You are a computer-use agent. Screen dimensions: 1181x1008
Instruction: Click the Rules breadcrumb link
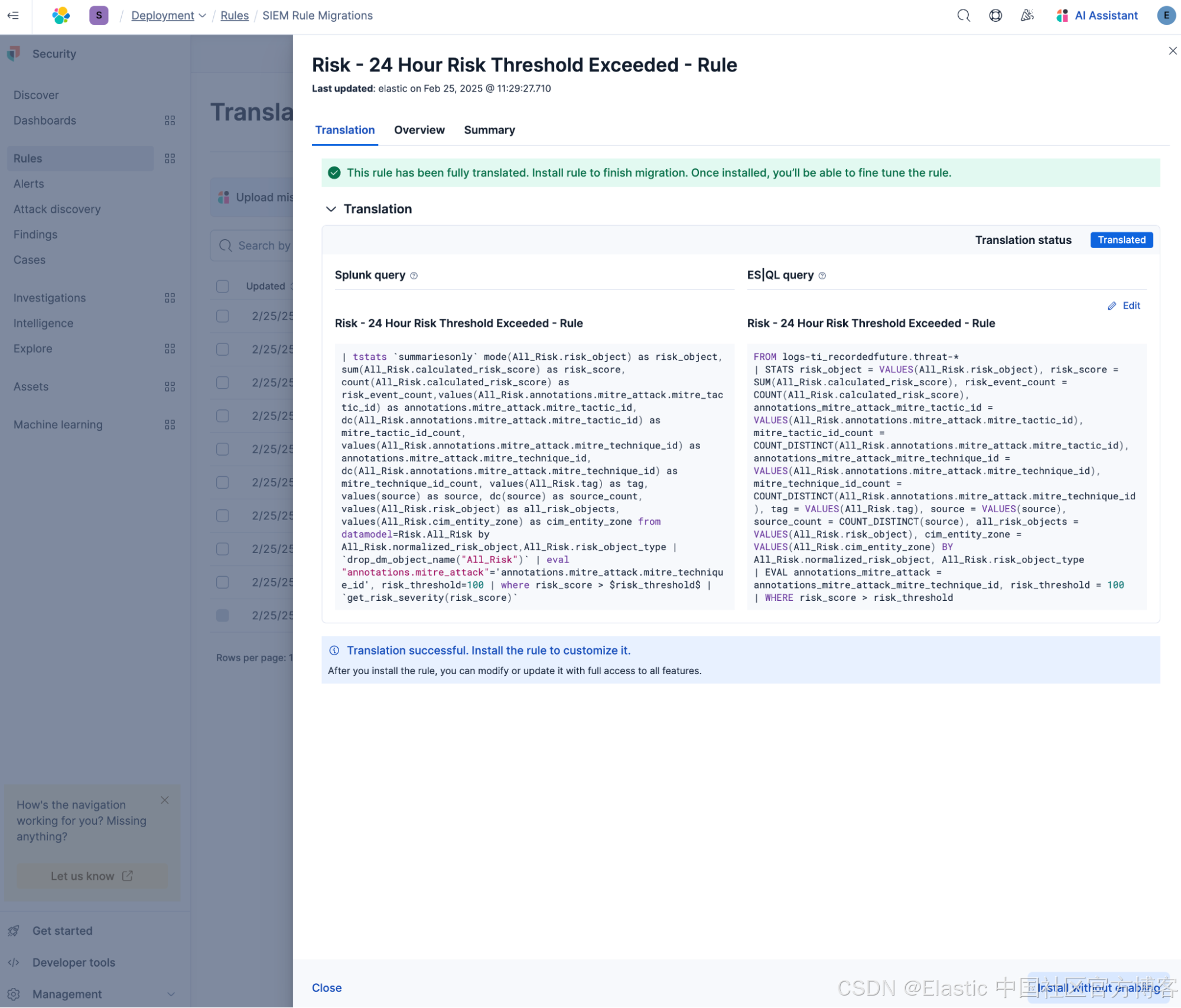pyautogui.click(x=234, y=15)
